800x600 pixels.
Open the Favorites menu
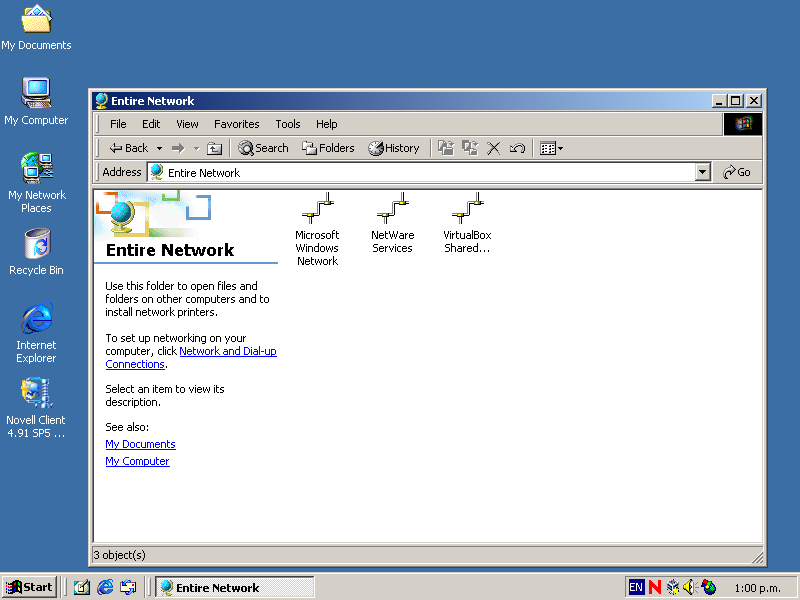(x=237, y=124)
